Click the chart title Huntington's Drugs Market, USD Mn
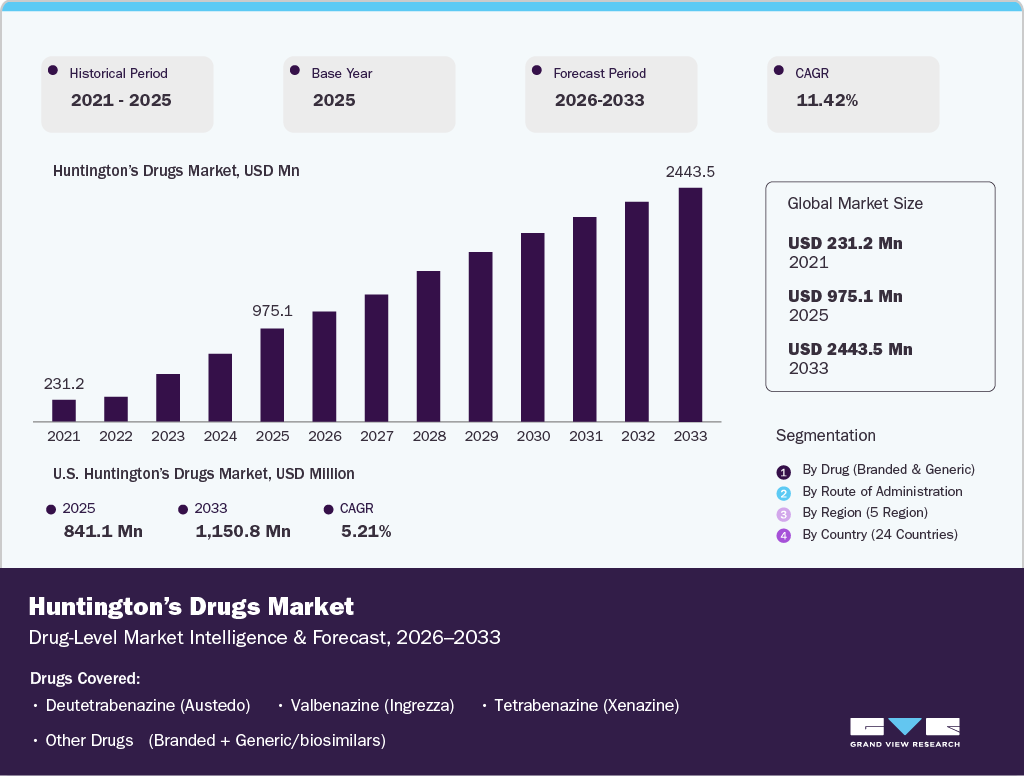The image size is (1024, 776). point(176,171)
